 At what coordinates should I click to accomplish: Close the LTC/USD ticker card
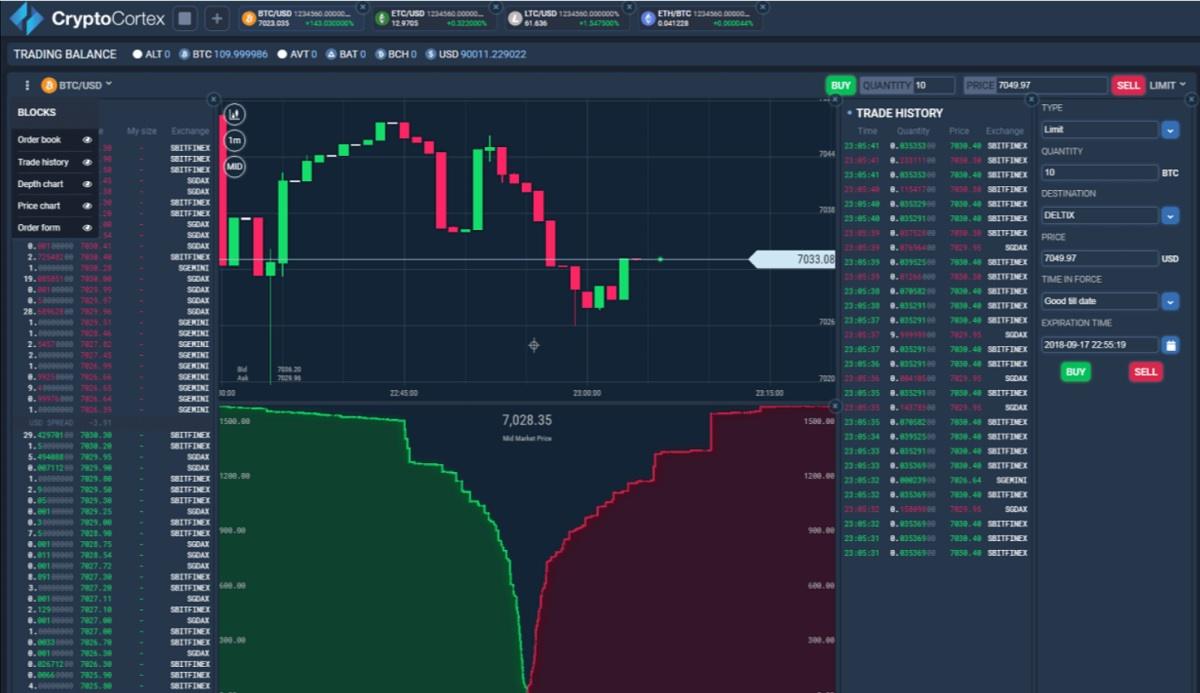pos(628,6)
